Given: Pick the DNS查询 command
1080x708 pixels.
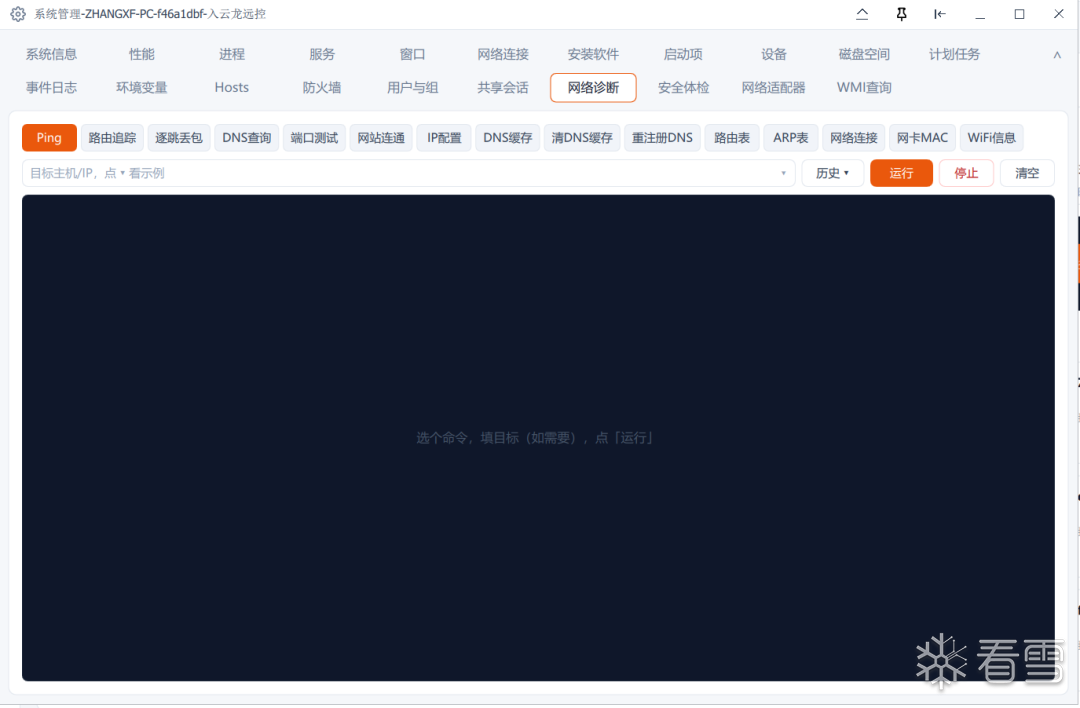Looking at the screenshot, I should [247, 138].
